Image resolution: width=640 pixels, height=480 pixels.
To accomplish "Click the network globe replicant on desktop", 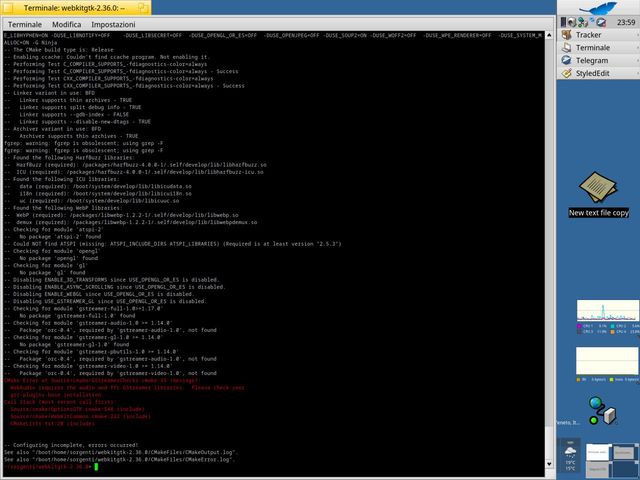I will [x=602, y=410].
